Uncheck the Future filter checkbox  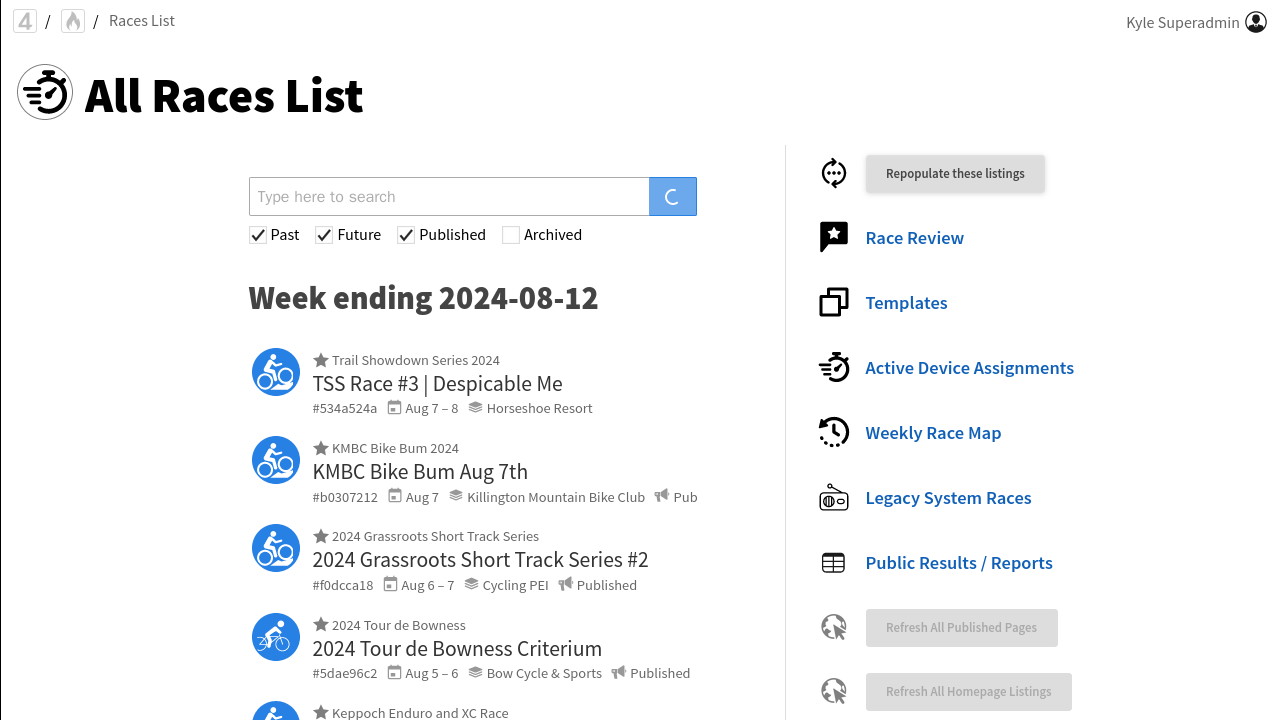pyautogui.click(x=324, y=235)
